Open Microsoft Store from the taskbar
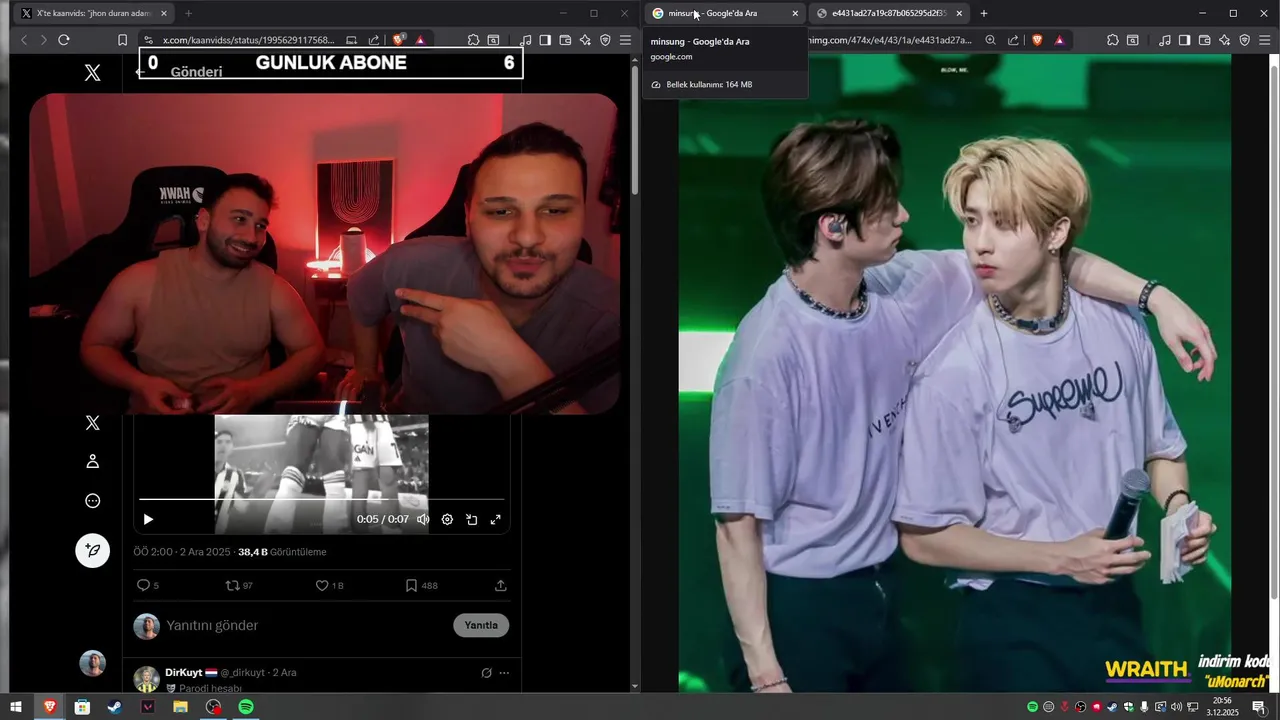1280x720 pixels. (x=82, y=707)
